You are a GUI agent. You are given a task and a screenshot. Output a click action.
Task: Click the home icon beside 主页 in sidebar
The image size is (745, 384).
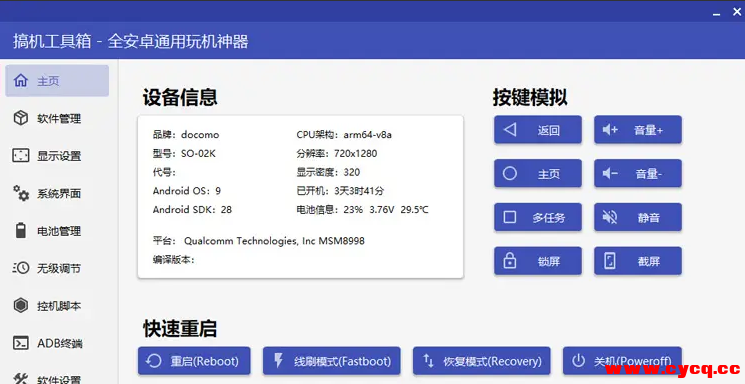[x=20, y=80]
